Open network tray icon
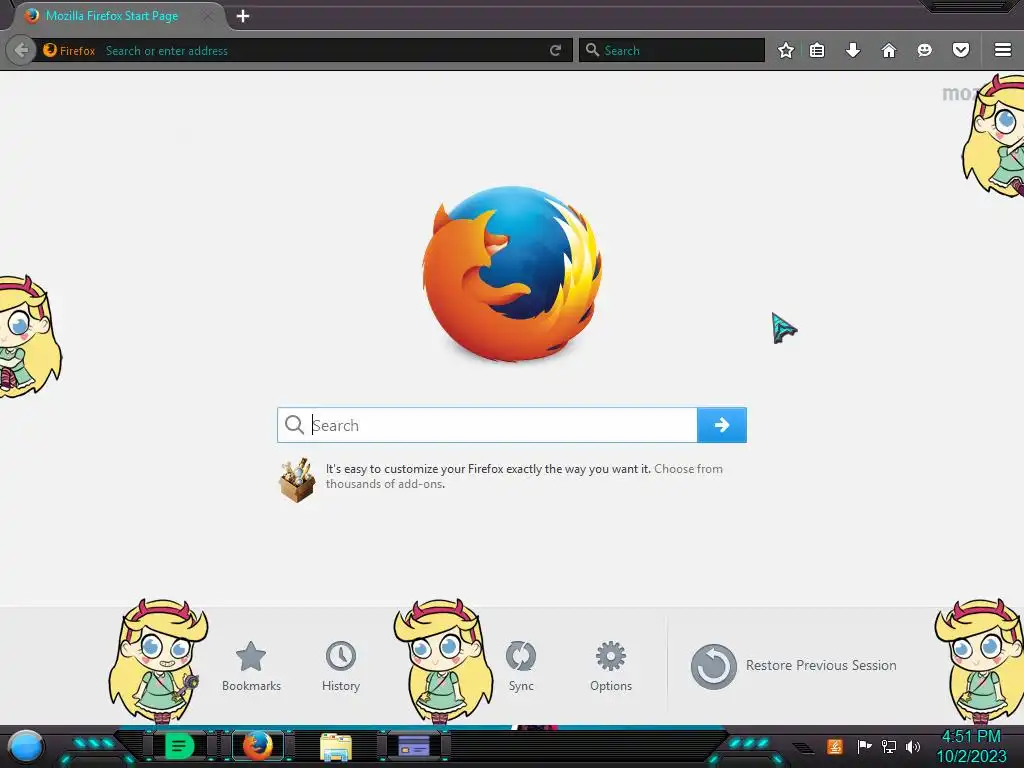Screen dimensions: 1024x768 889,746
